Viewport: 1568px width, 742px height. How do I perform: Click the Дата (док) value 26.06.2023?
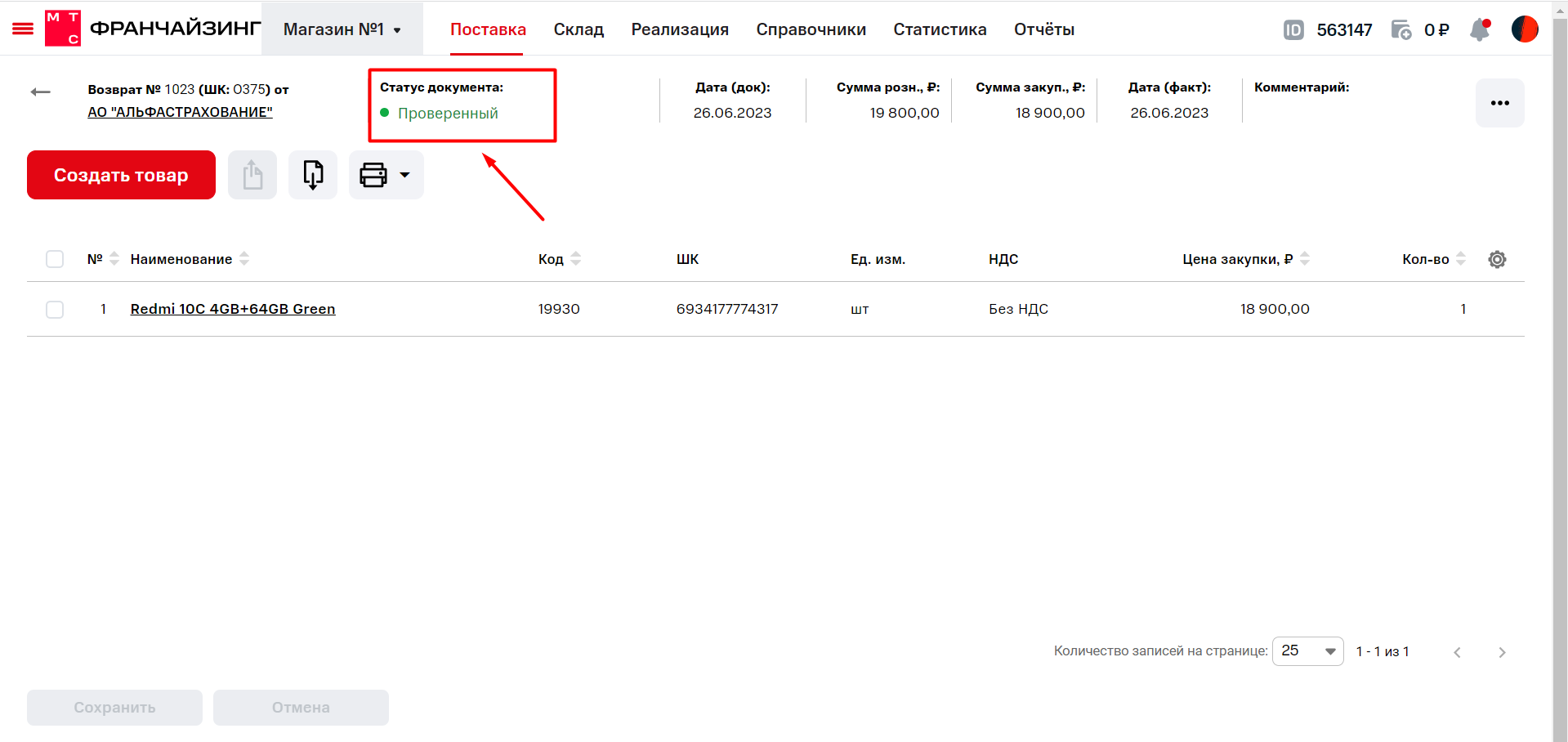click(732, 113)
